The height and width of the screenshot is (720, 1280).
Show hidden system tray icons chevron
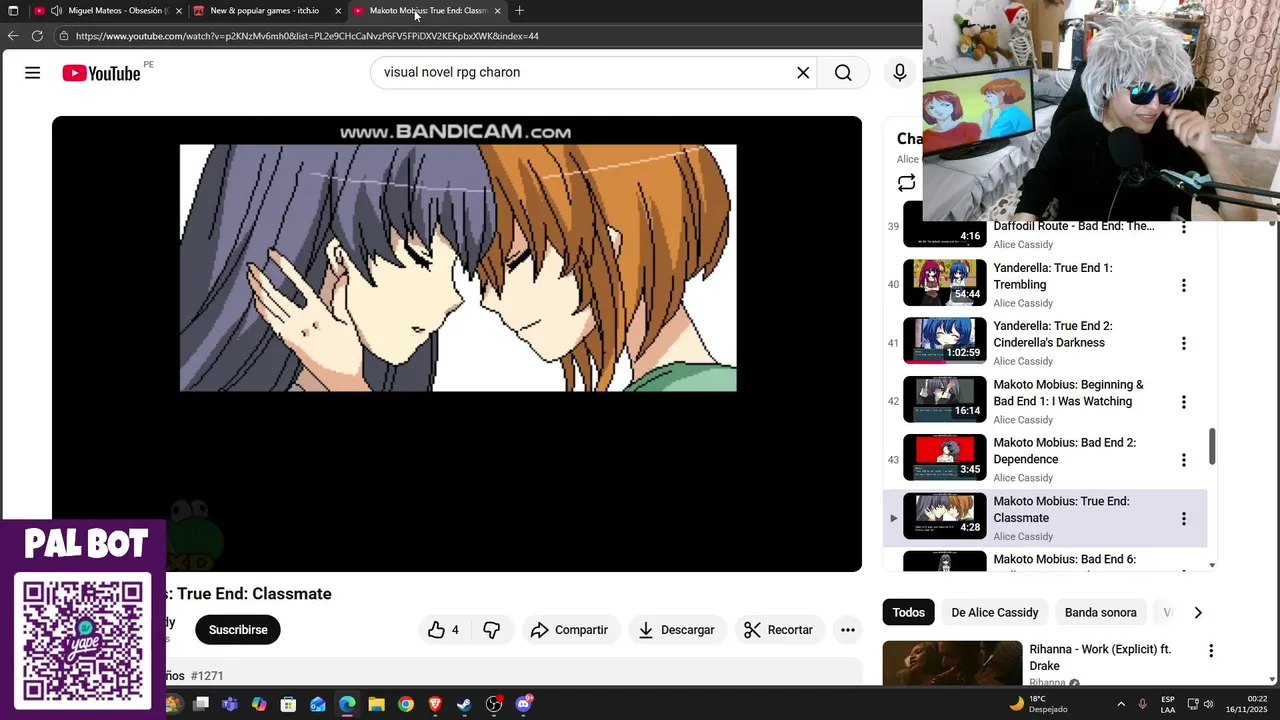[x=1120, y=704]
